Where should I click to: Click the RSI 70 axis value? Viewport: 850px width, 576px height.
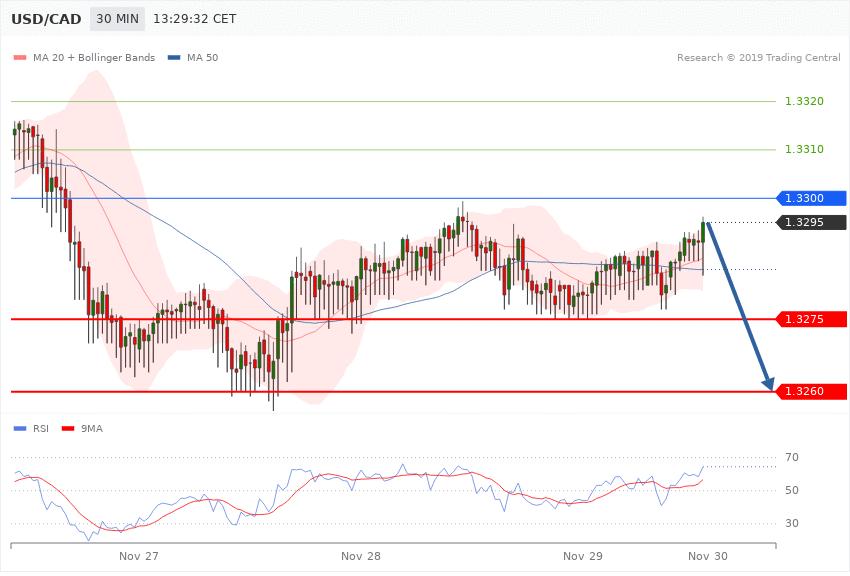click(x=792, y=457)
